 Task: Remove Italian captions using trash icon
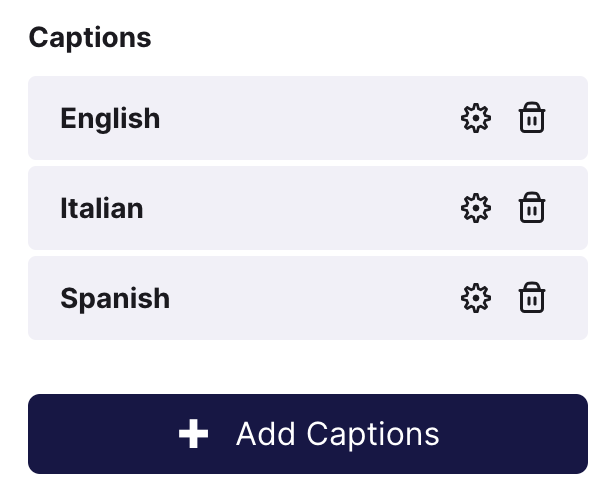pos(531,208)
